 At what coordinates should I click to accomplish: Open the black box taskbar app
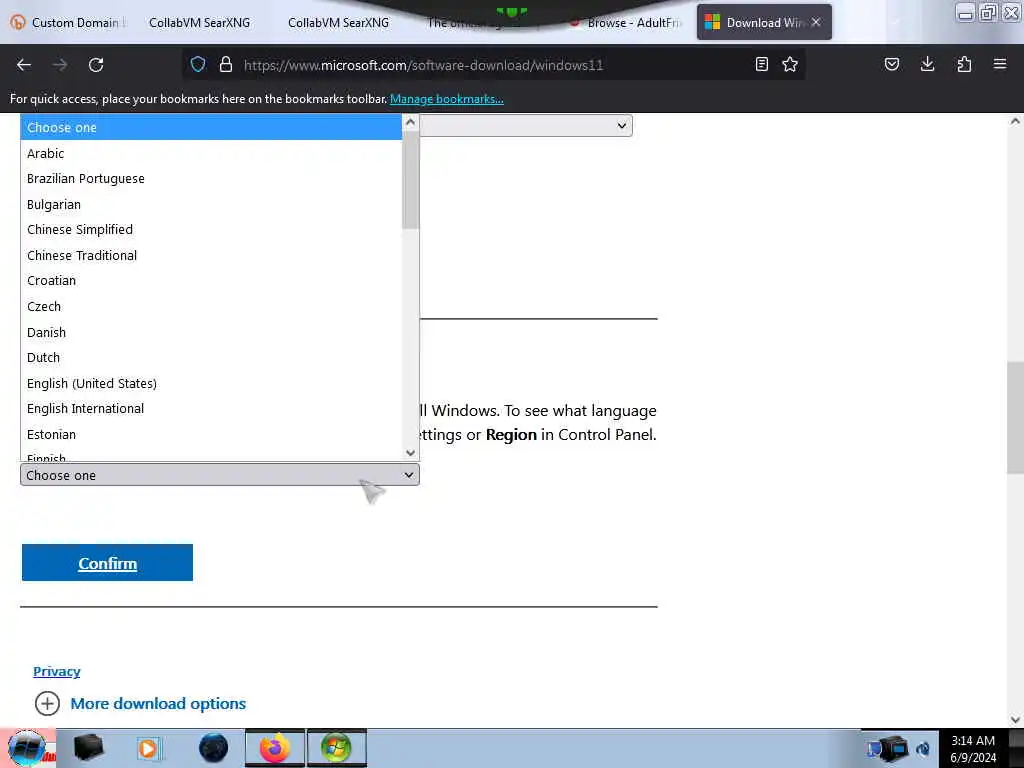89,748
